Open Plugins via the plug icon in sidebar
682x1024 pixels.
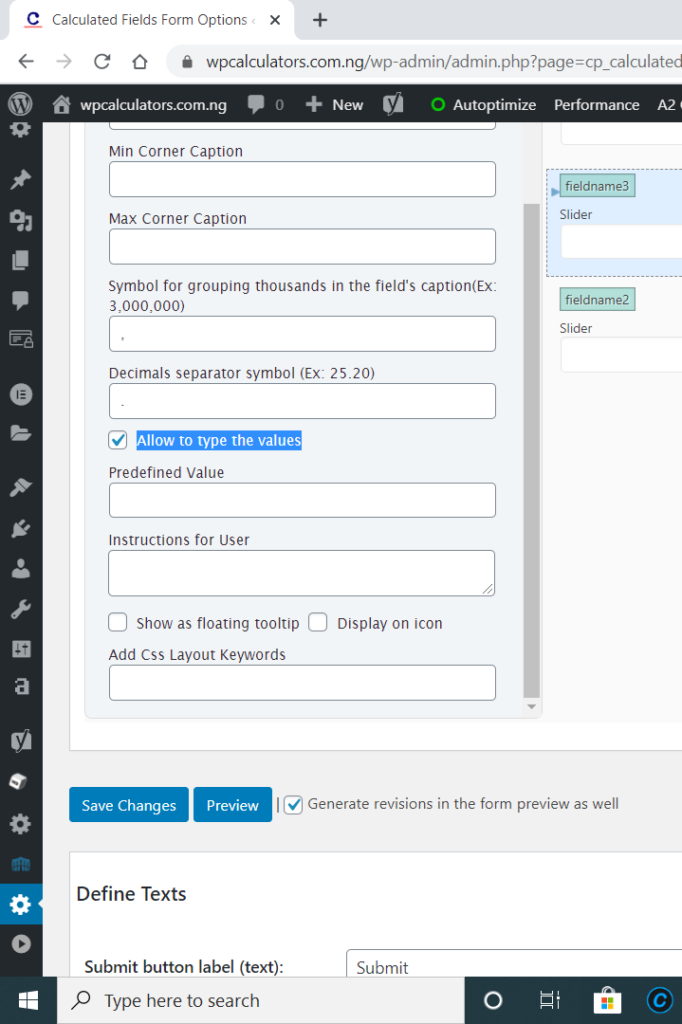pos(21,528)
